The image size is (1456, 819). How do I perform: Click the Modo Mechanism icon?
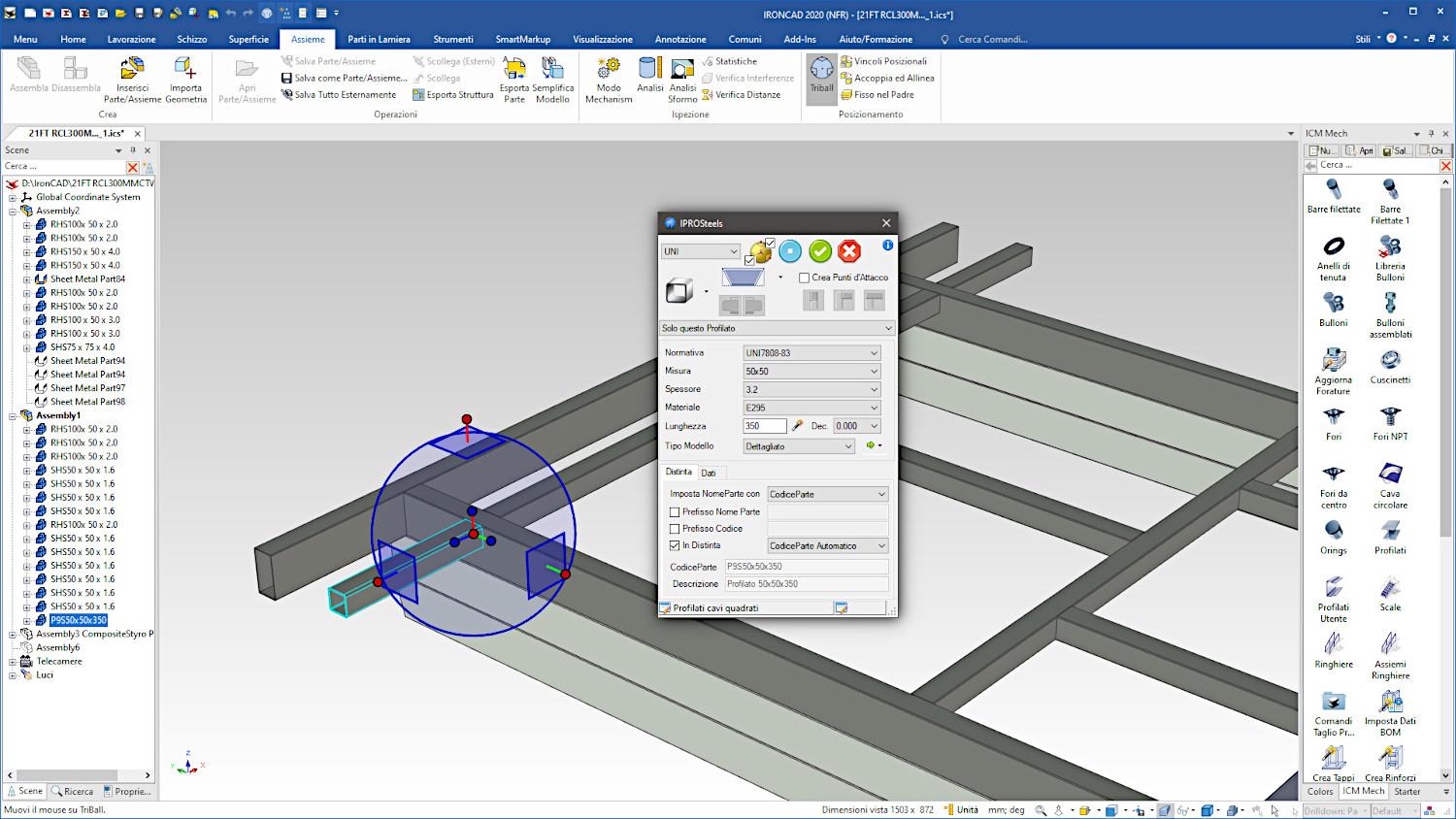click(x=609, y=78)
